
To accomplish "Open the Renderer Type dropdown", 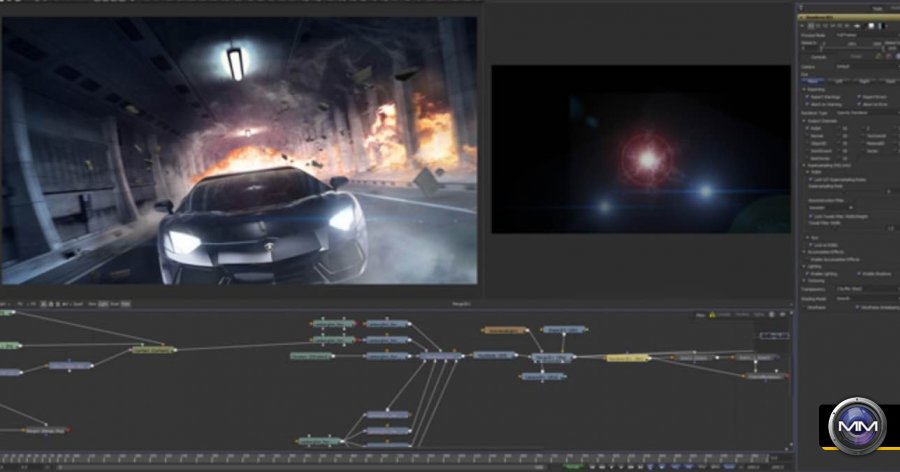I will [x=867, y=113].
